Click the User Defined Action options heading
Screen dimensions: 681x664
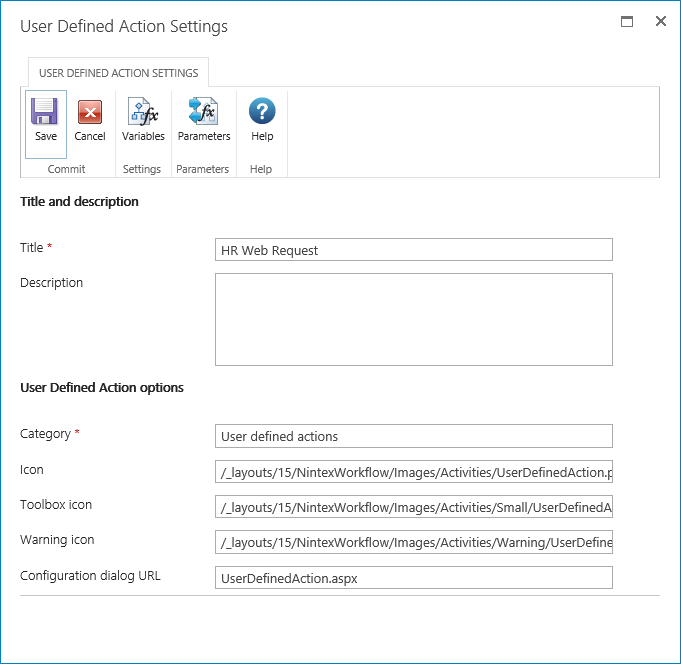[102, 387]
